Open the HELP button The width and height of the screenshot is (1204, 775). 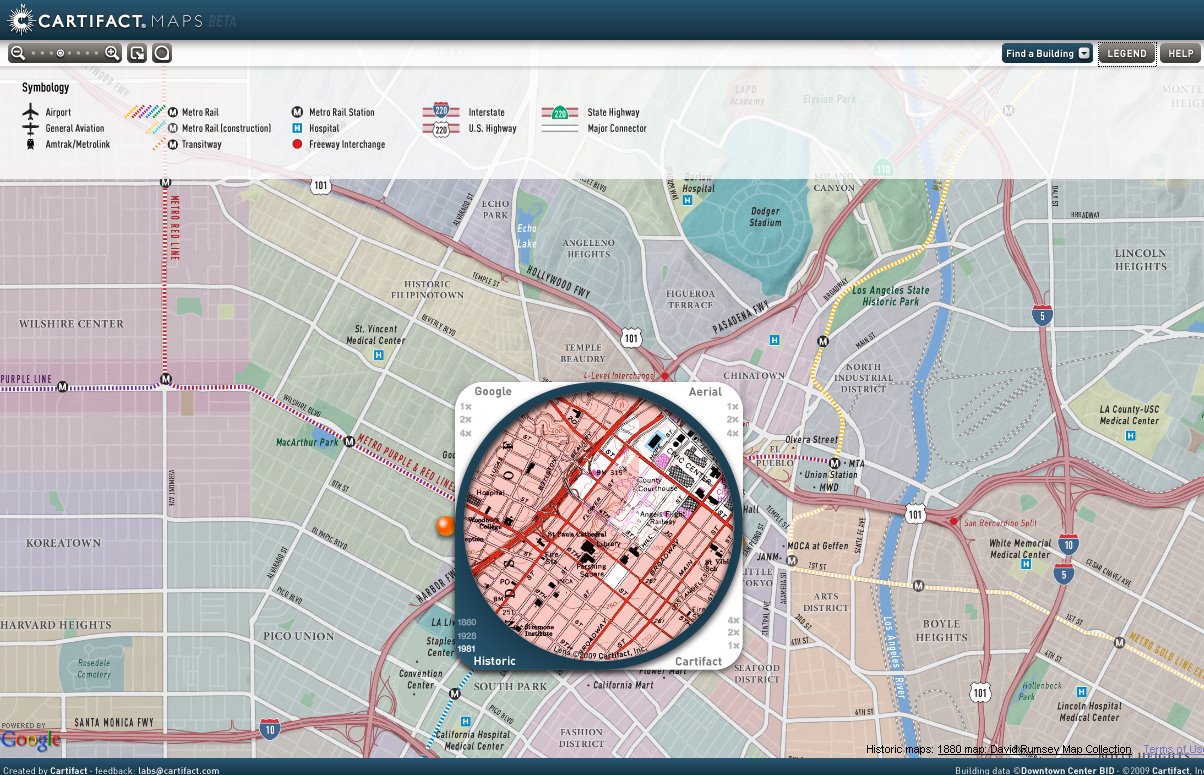coord(1181,53)
